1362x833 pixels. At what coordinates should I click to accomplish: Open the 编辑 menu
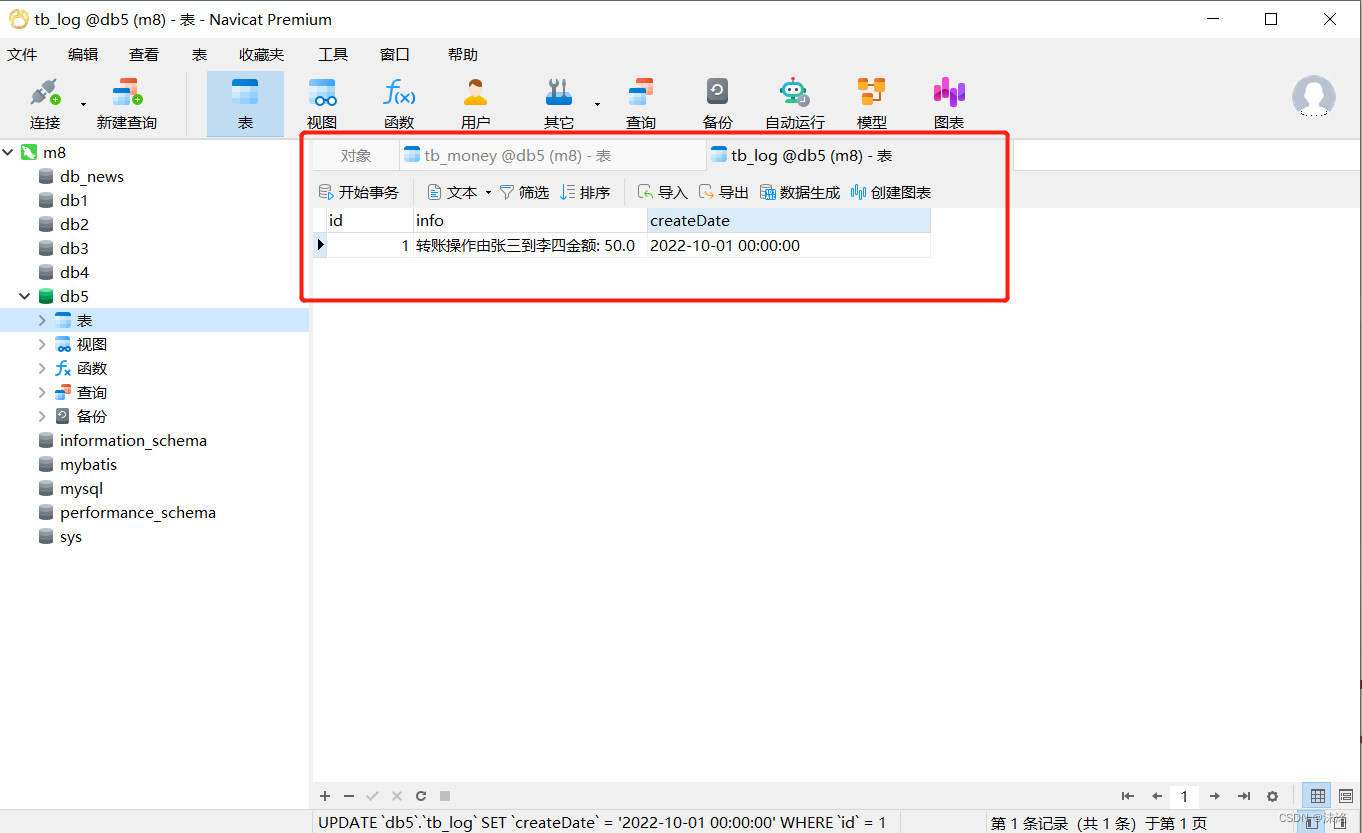83,55
